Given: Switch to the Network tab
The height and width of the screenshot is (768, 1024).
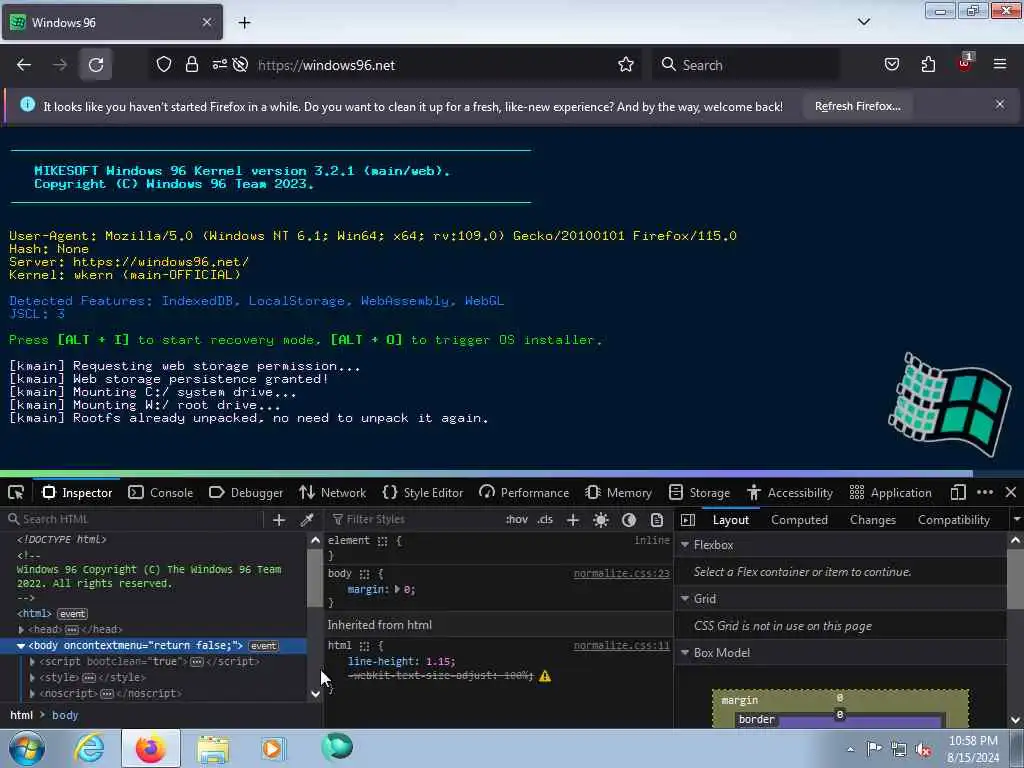Looking at the screenshot, I should [333, 492].
